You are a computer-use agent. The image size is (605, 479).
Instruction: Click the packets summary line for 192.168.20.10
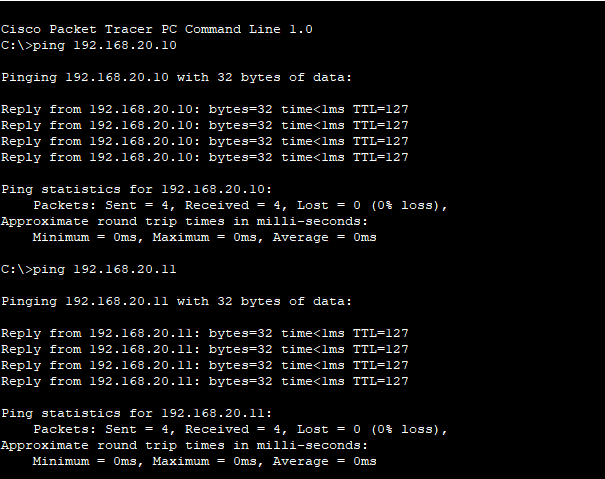[x=240, y=205]
